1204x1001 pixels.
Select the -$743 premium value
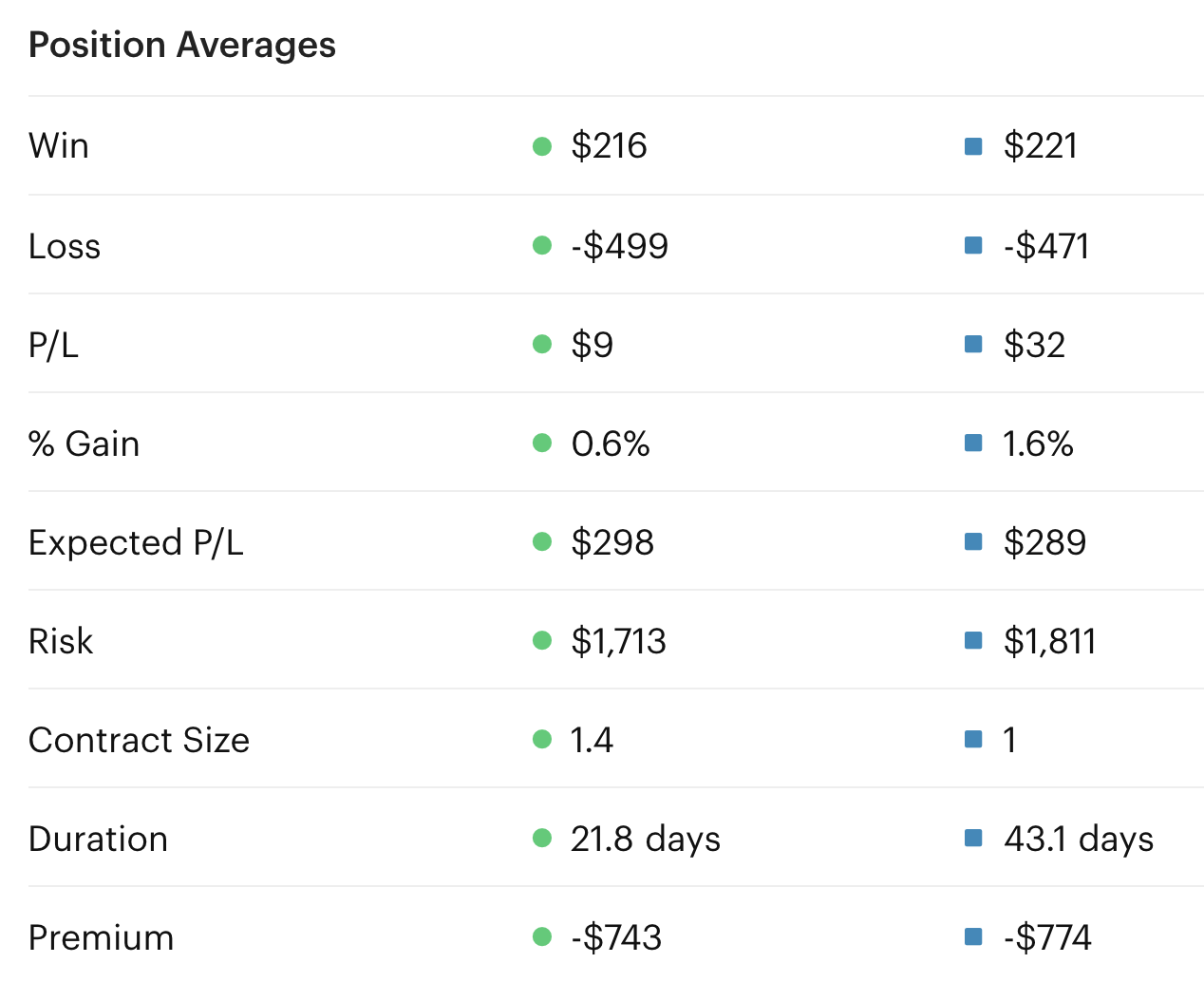pos(616,937)
